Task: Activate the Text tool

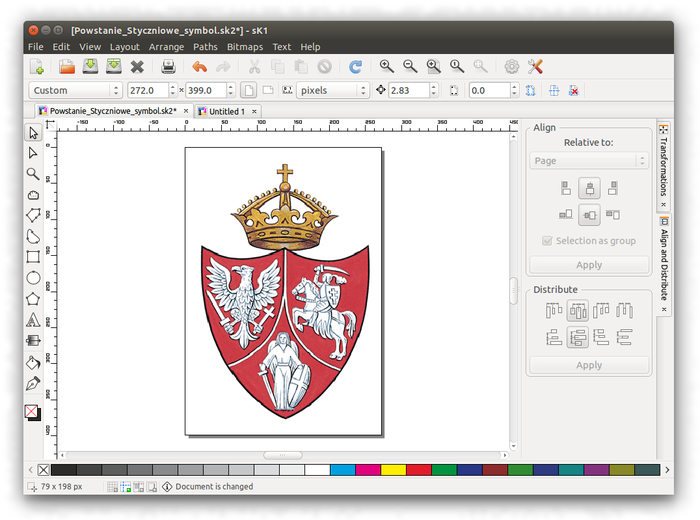Action: (33, 320)
